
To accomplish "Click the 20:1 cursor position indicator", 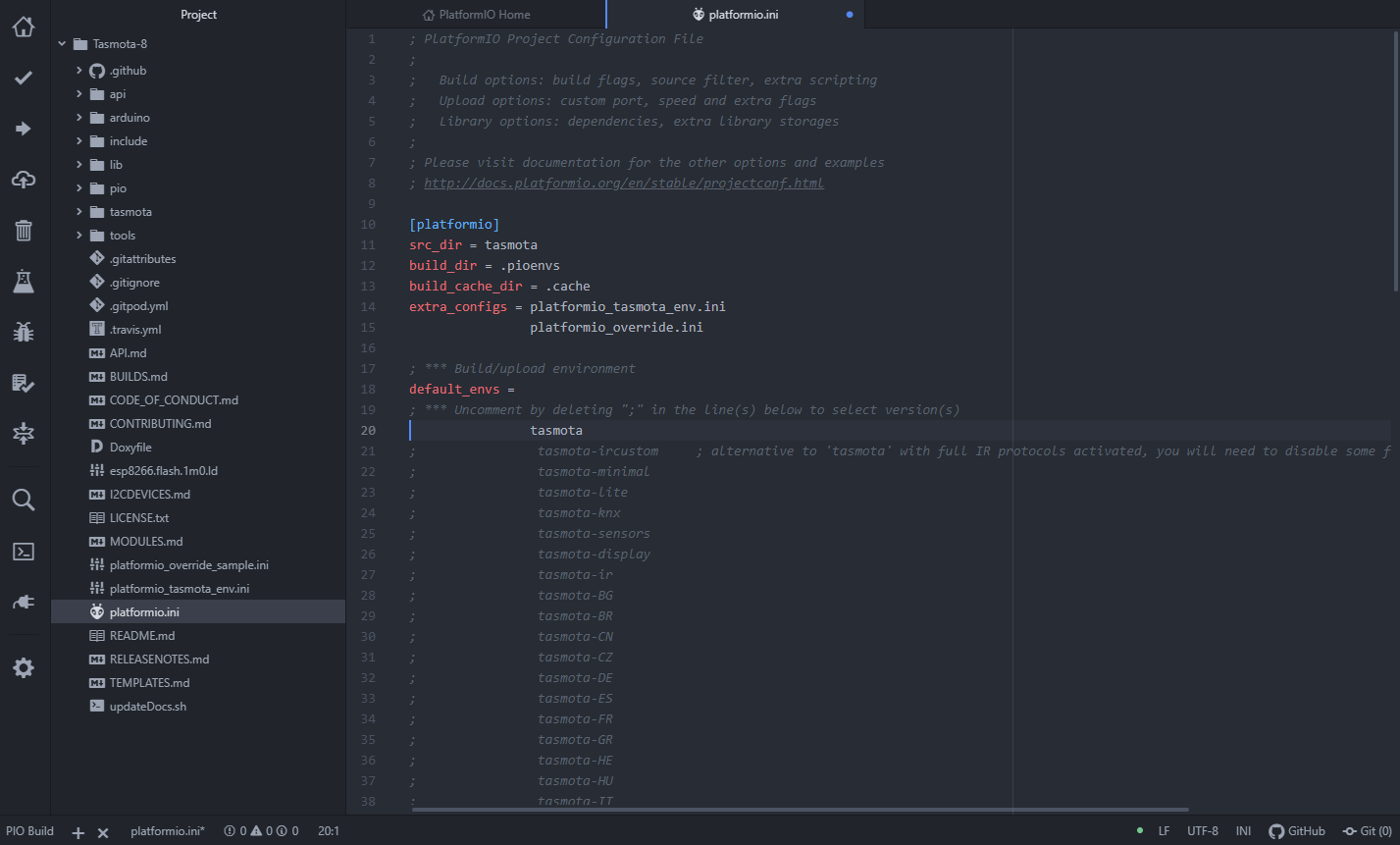I will pyautogui.click(x=329, y=831).
